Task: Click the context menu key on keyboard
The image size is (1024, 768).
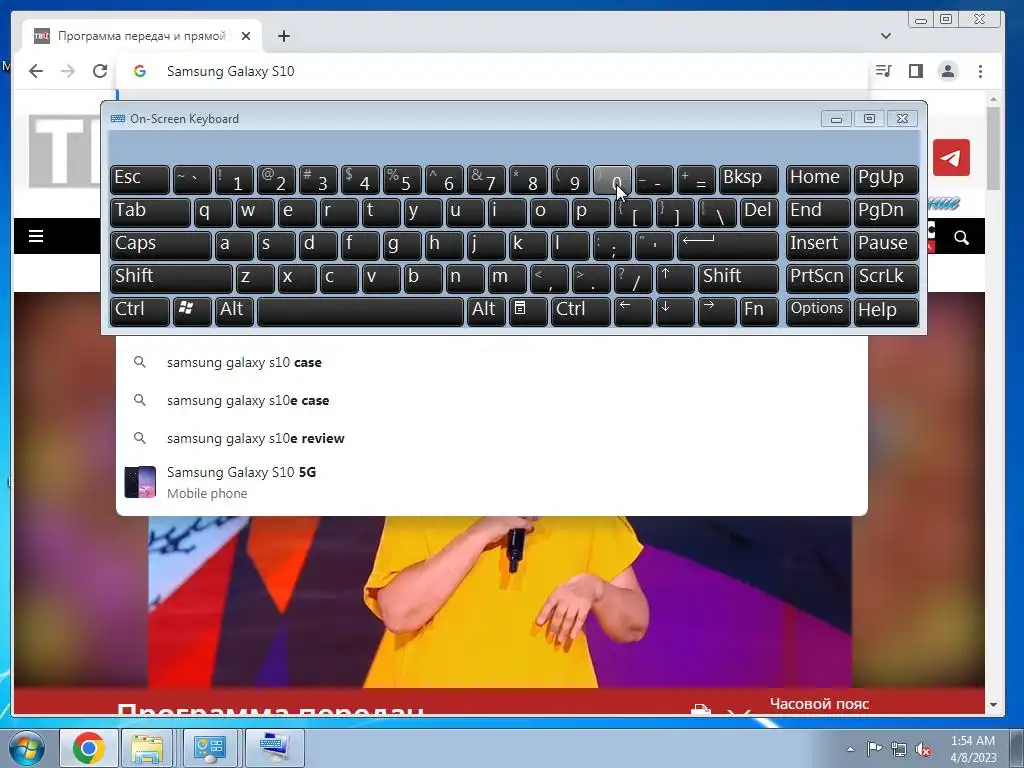Action: [x=528, y=311]
